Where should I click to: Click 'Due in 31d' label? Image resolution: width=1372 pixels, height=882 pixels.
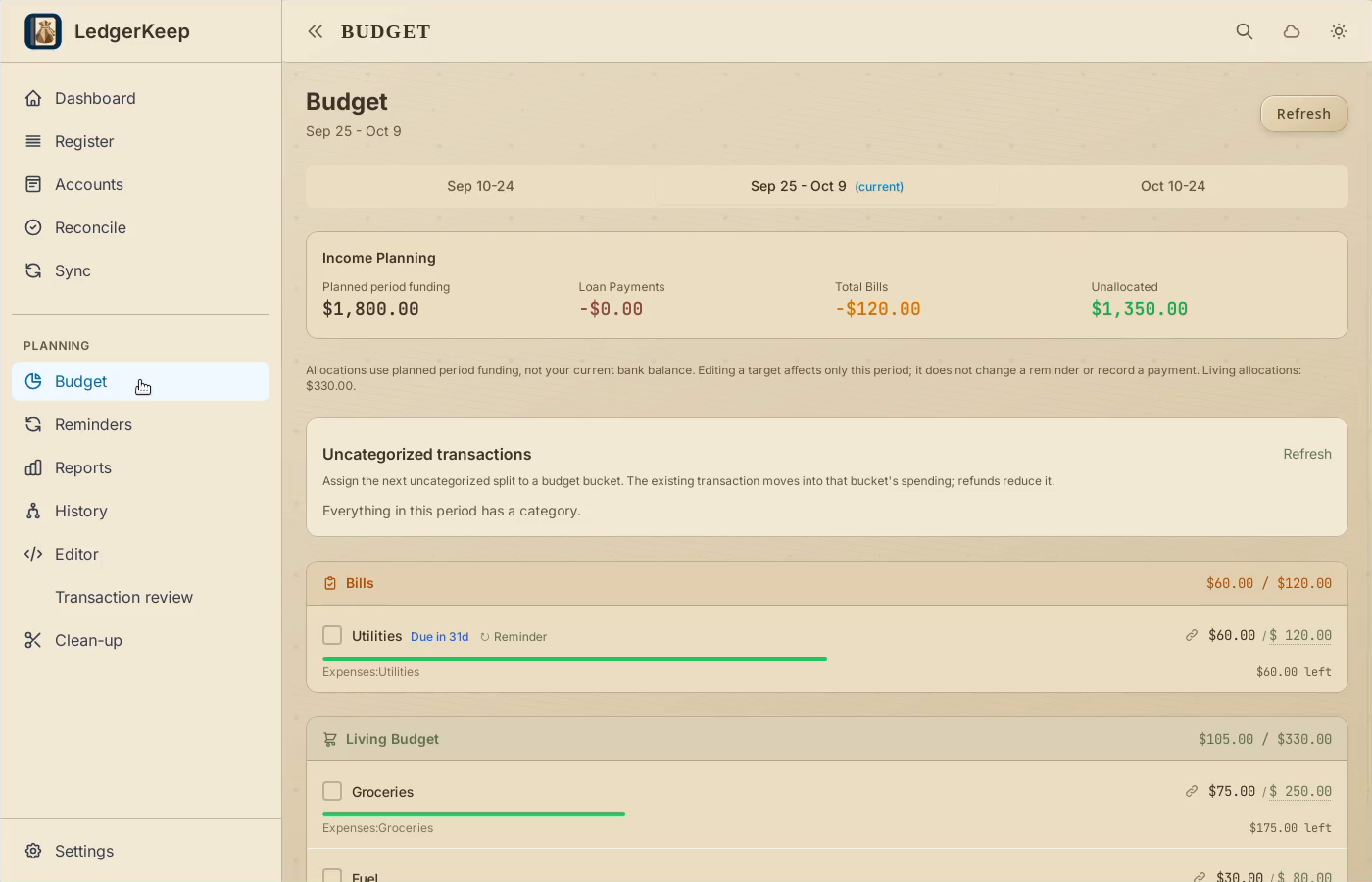(x=439, y=637)
